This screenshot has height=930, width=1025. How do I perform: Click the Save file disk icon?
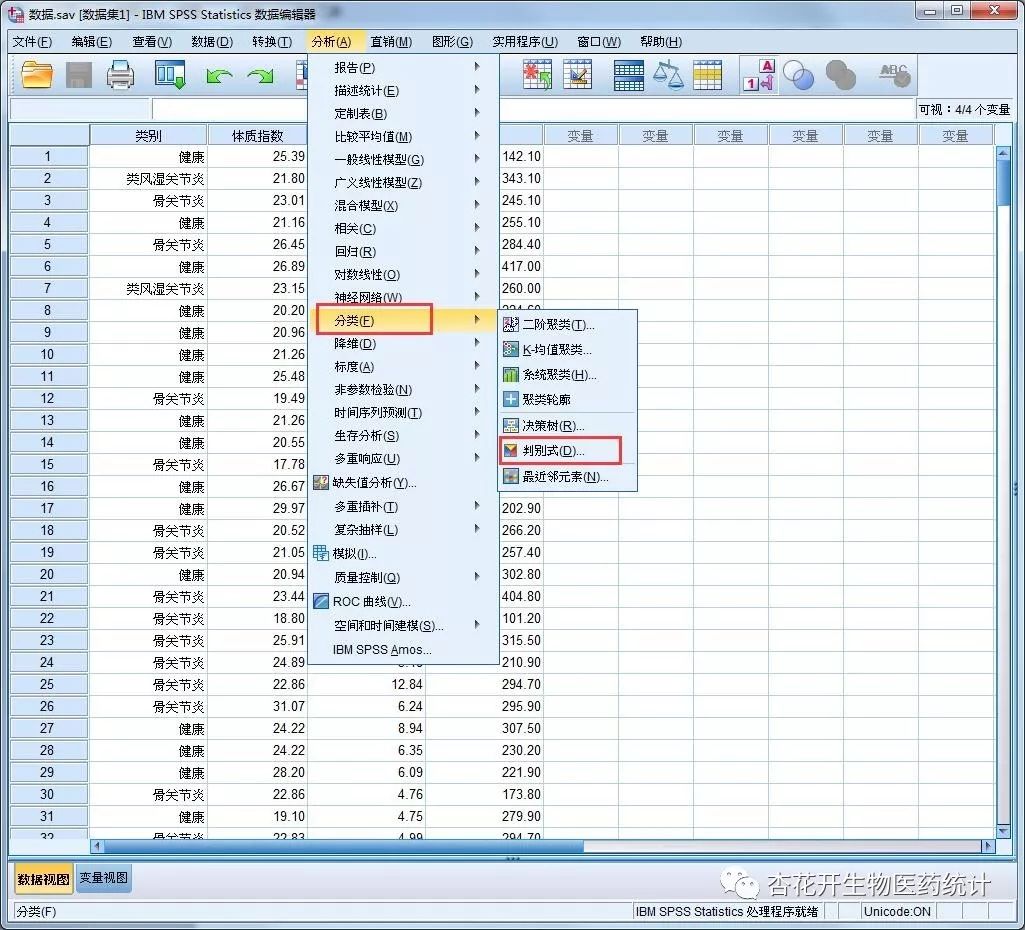click(78, 75)
